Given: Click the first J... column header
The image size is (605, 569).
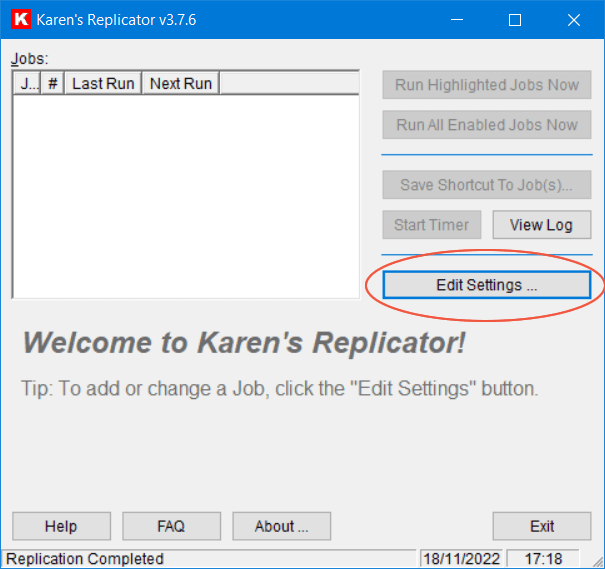Looking at the screenshot, I should (x=27, y=83).
